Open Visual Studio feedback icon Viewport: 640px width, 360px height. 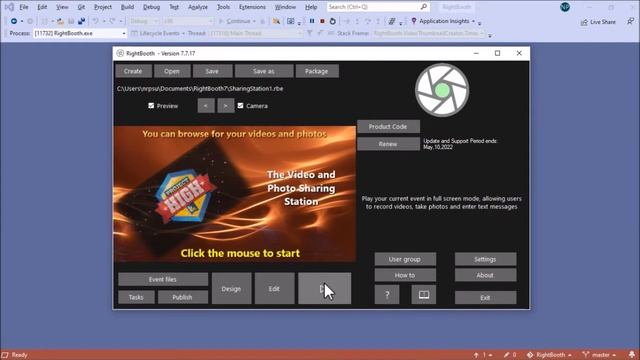pyautogui.click(x=631, y=22)
